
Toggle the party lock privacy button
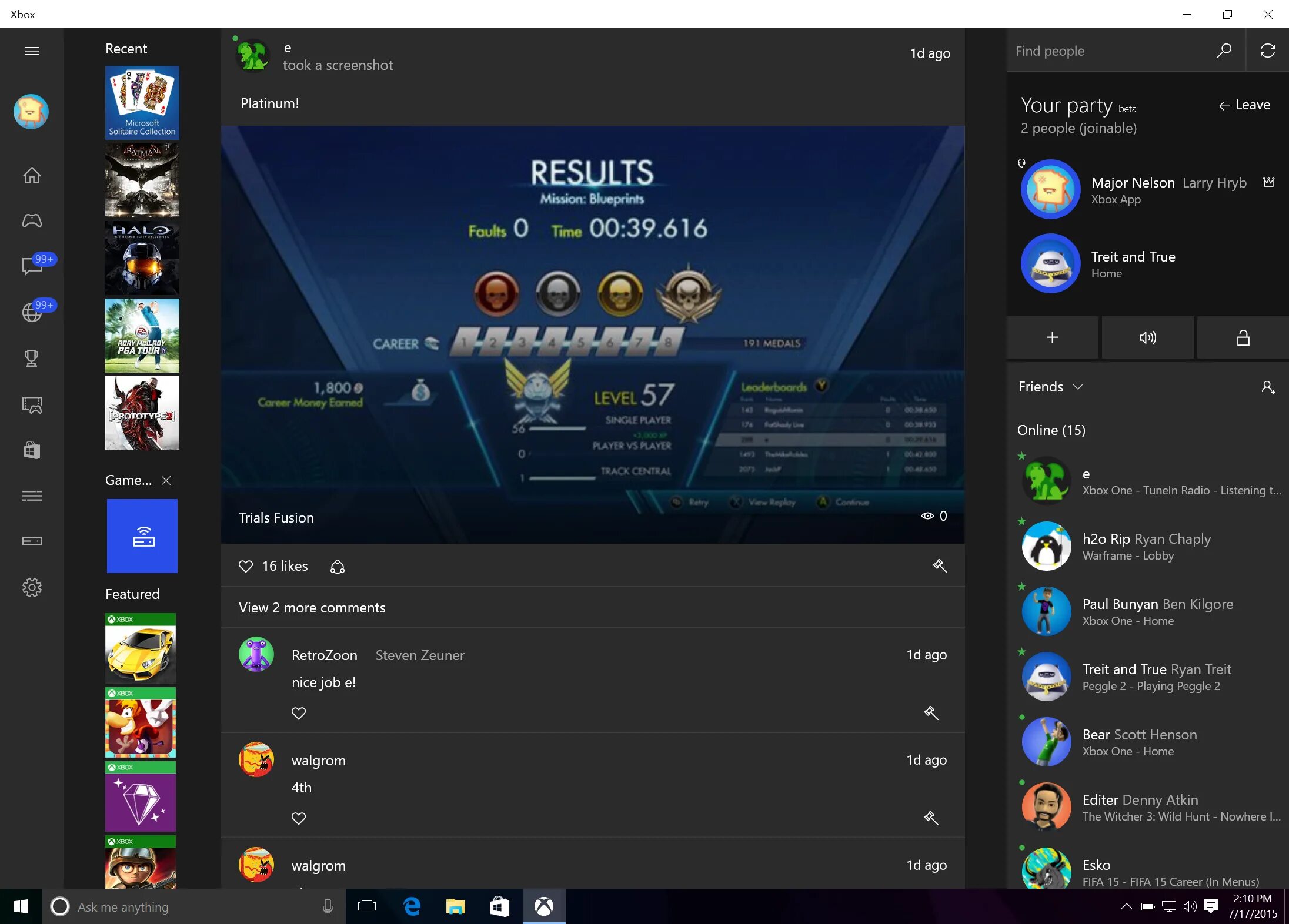pyautogui.click(x=1243, y=337)
